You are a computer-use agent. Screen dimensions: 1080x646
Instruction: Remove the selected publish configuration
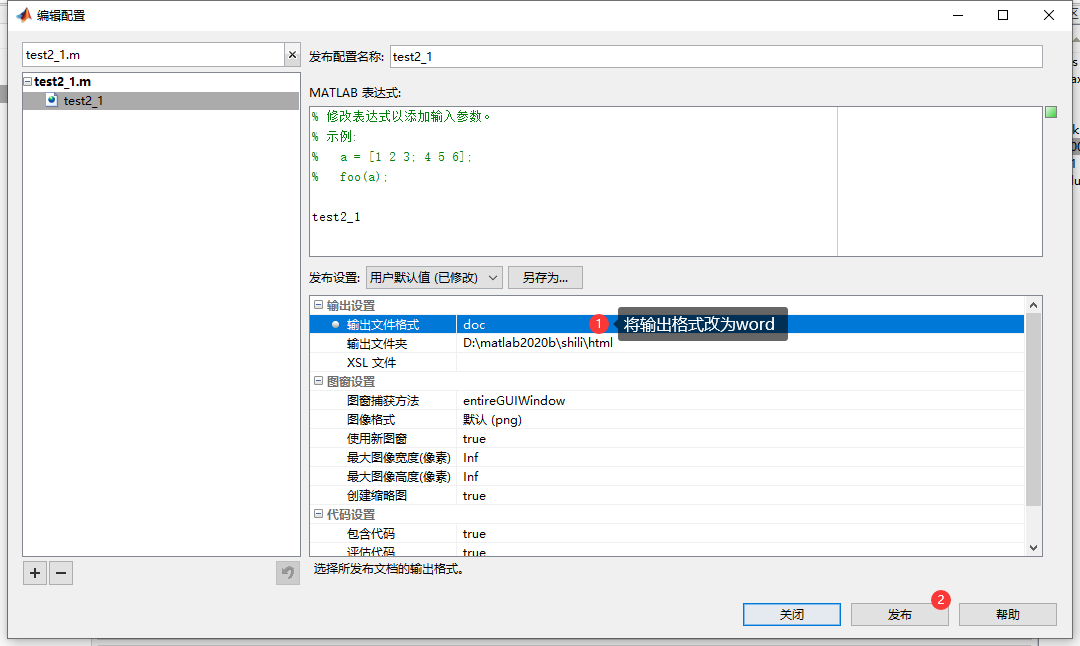point(61,573)
